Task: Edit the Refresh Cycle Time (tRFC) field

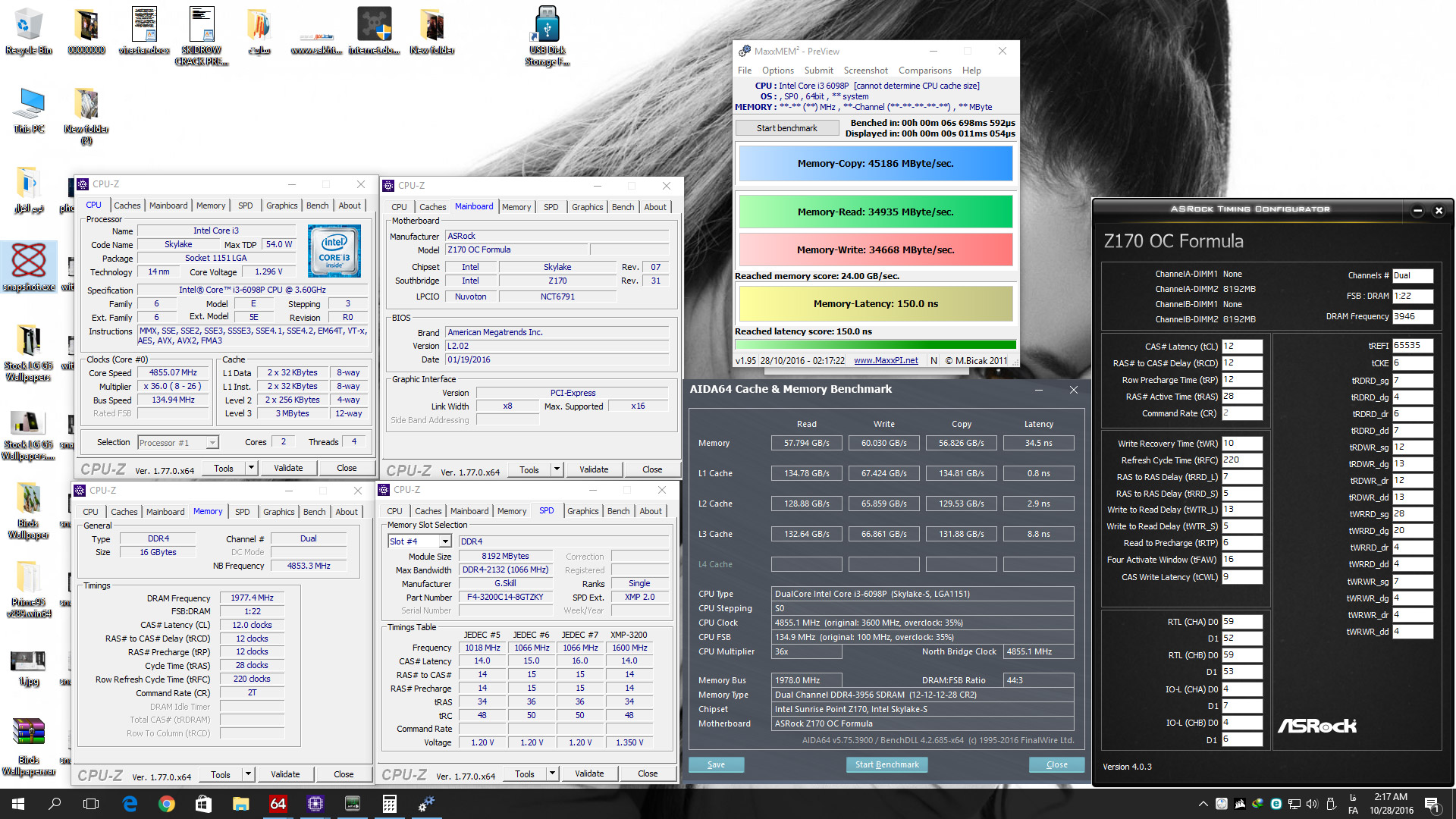Action: point(1242,460)
